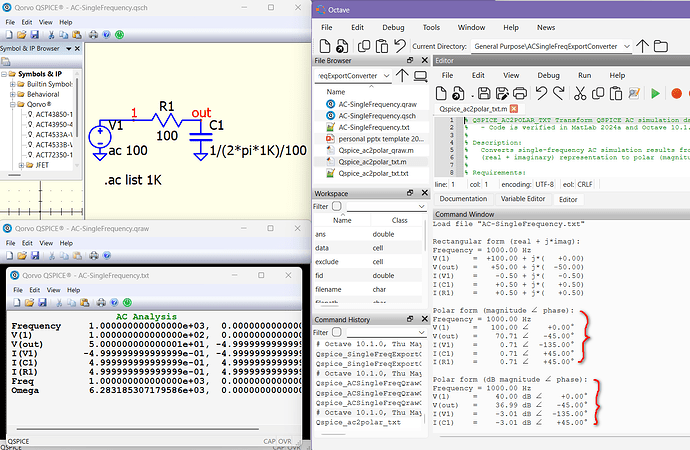This screenshot has width=690, height=450.
Task: Click New Script icon in Octave main toolbar
Action: pos(324,46)
